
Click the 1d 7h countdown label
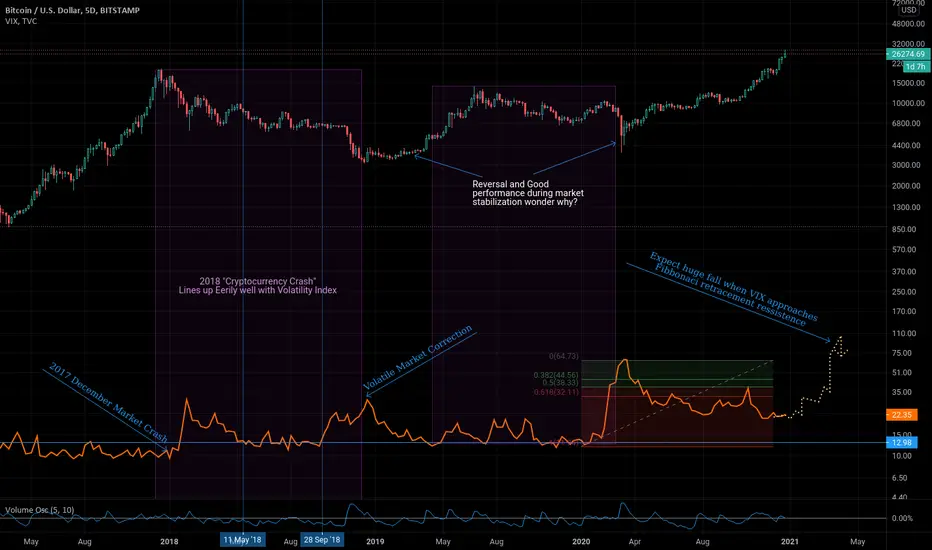(x=916, y=67)
